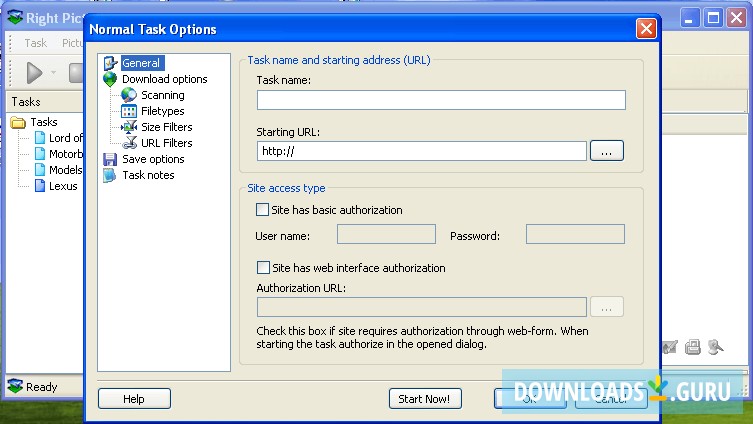Click Tasks root folder label

(44, 122)
